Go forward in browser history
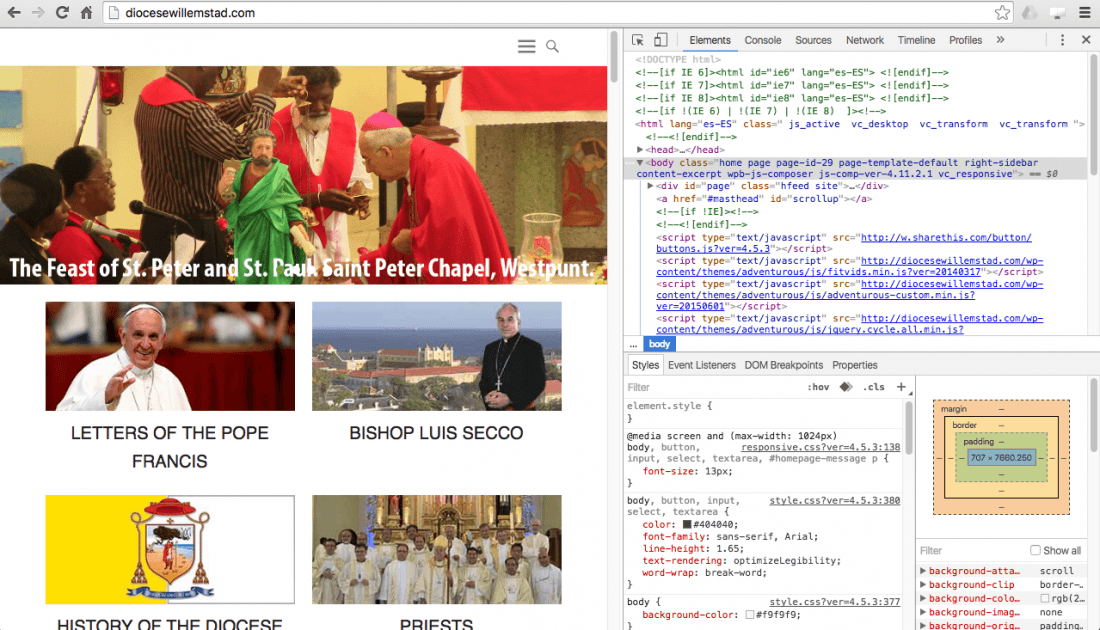This screenshot has width=1100, height=630. click(x=38, y=13)
